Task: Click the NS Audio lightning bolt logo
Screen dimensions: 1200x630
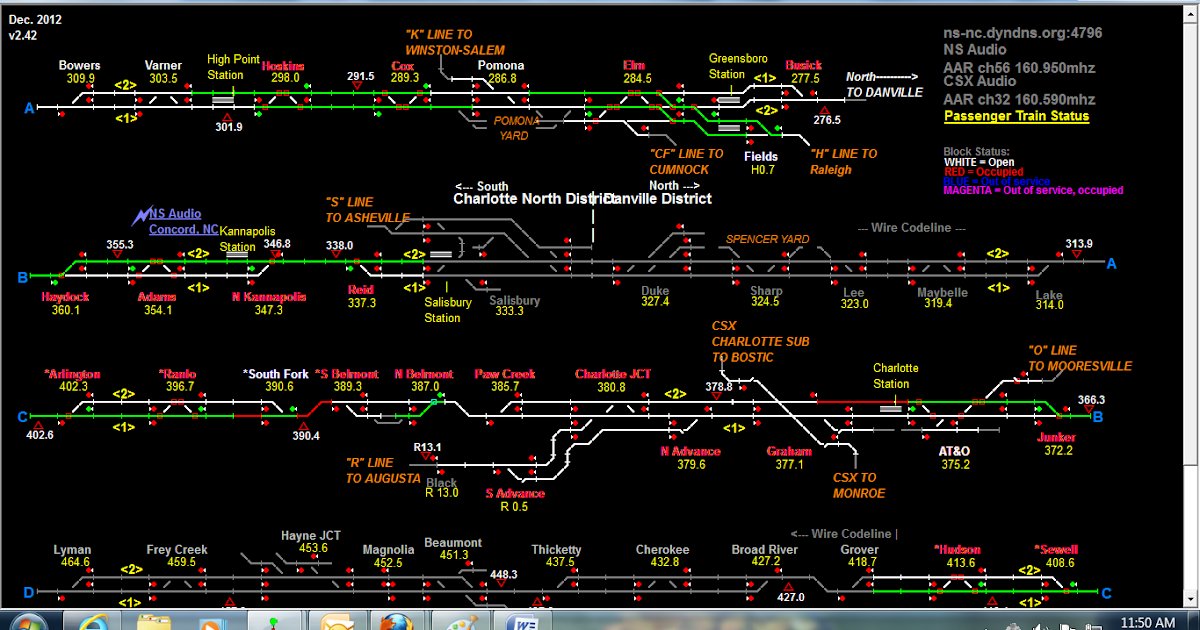Action: coord(143,213)
